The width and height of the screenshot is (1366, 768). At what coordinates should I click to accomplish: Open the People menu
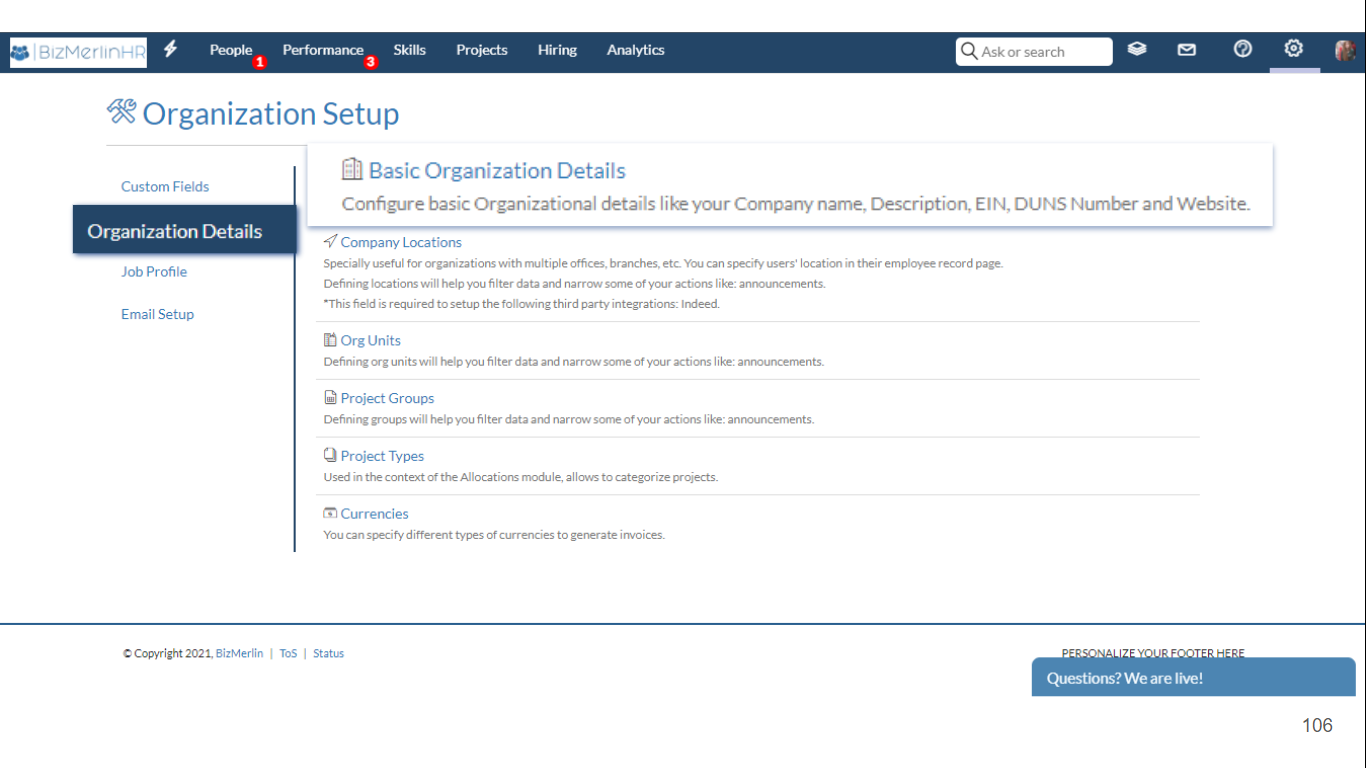coord(231,49)
